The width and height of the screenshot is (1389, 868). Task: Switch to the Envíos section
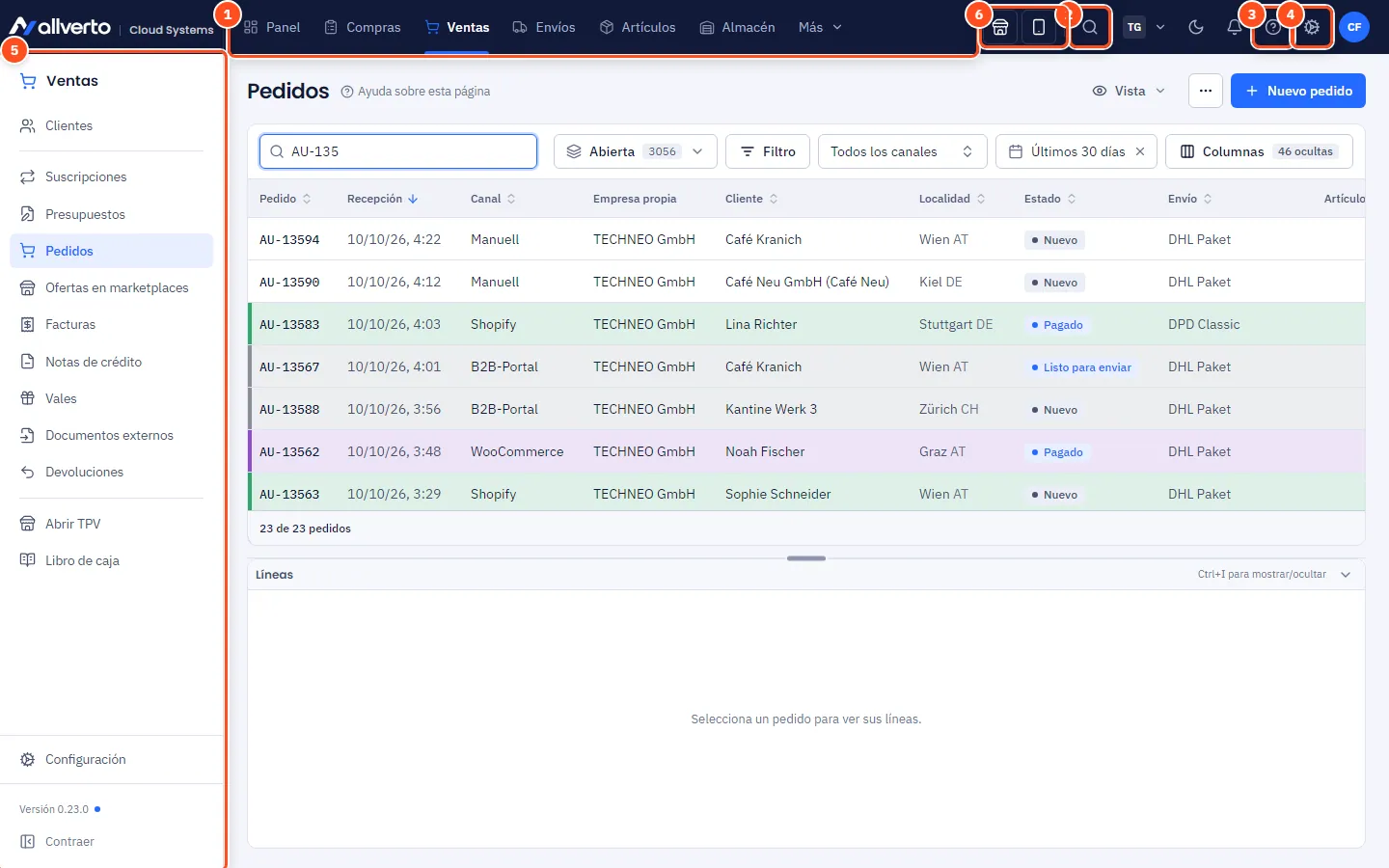(x=544, y=27)
